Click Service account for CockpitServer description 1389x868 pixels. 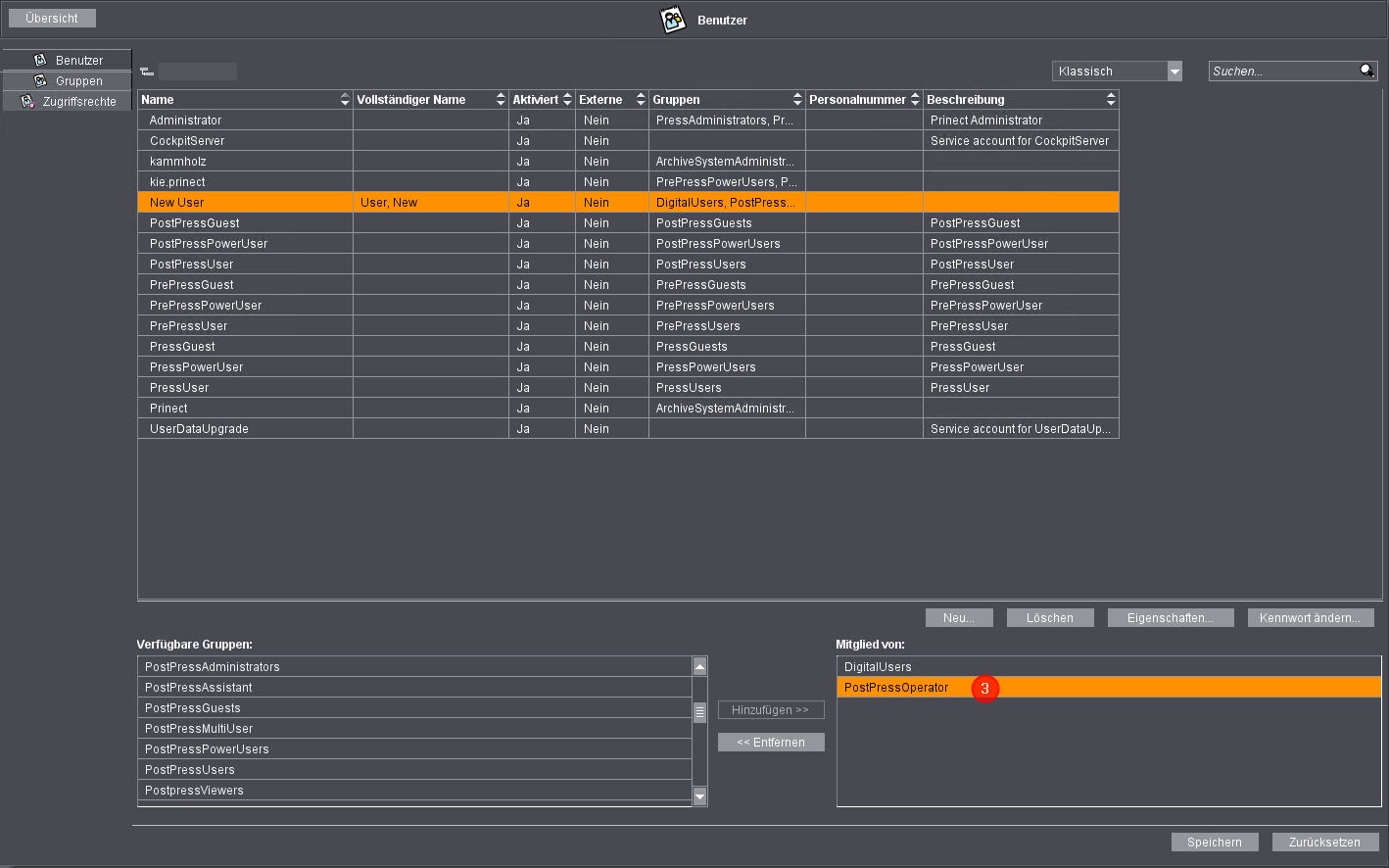point(1021,140)
